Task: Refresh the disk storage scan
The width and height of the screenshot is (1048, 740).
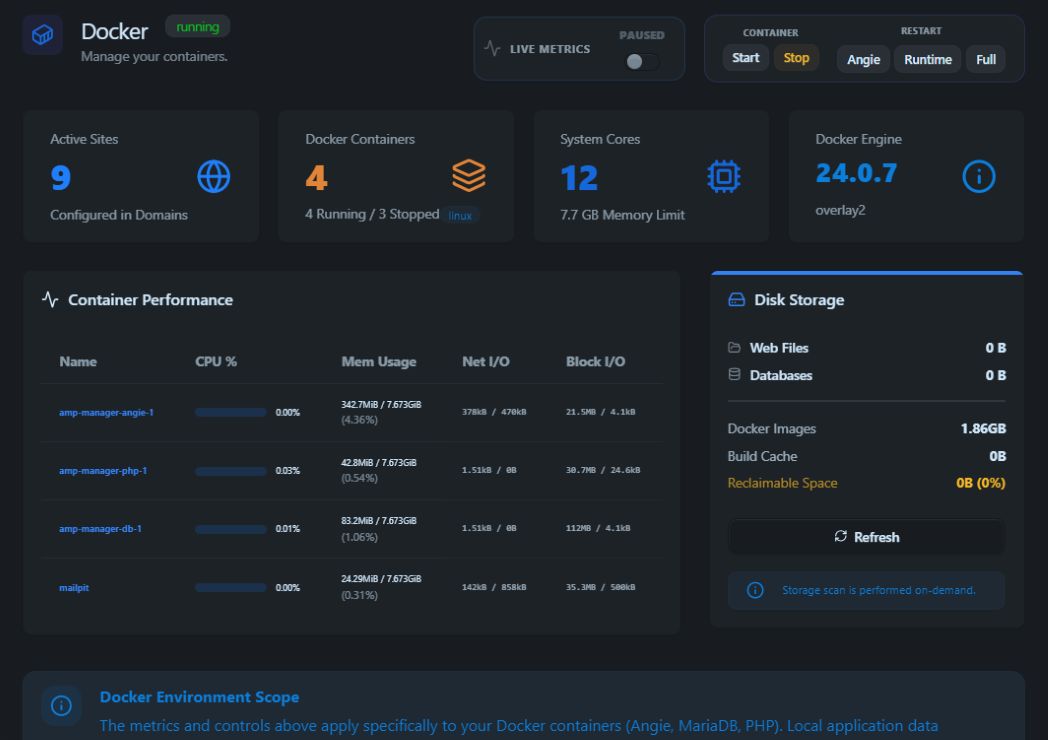Action: pyautogui.click(x=866, y=537)
